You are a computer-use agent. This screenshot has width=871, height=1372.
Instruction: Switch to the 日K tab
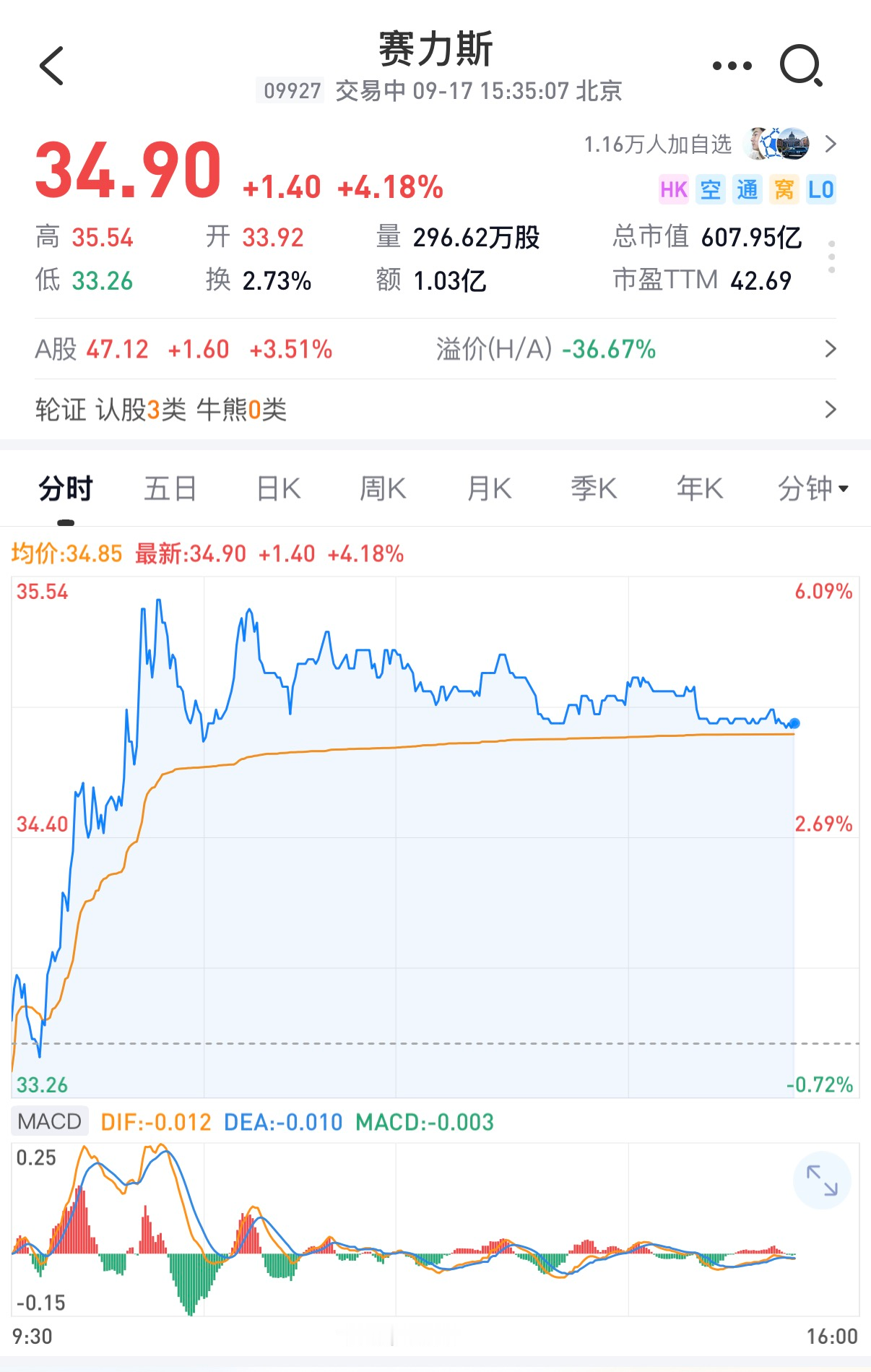279,489
